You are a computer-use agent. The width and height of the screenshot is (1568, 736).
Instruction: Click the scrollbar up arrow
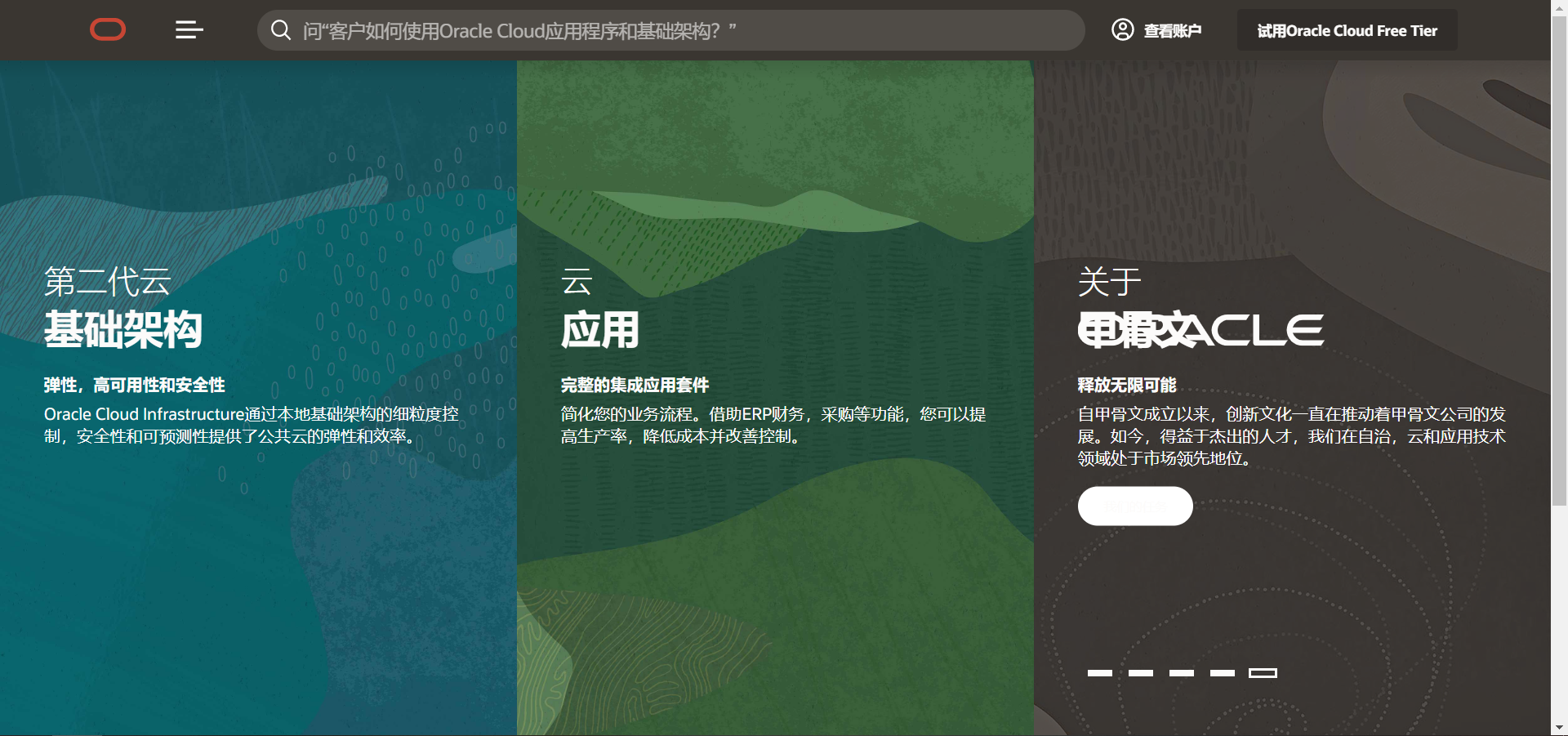coord(1560,7)
